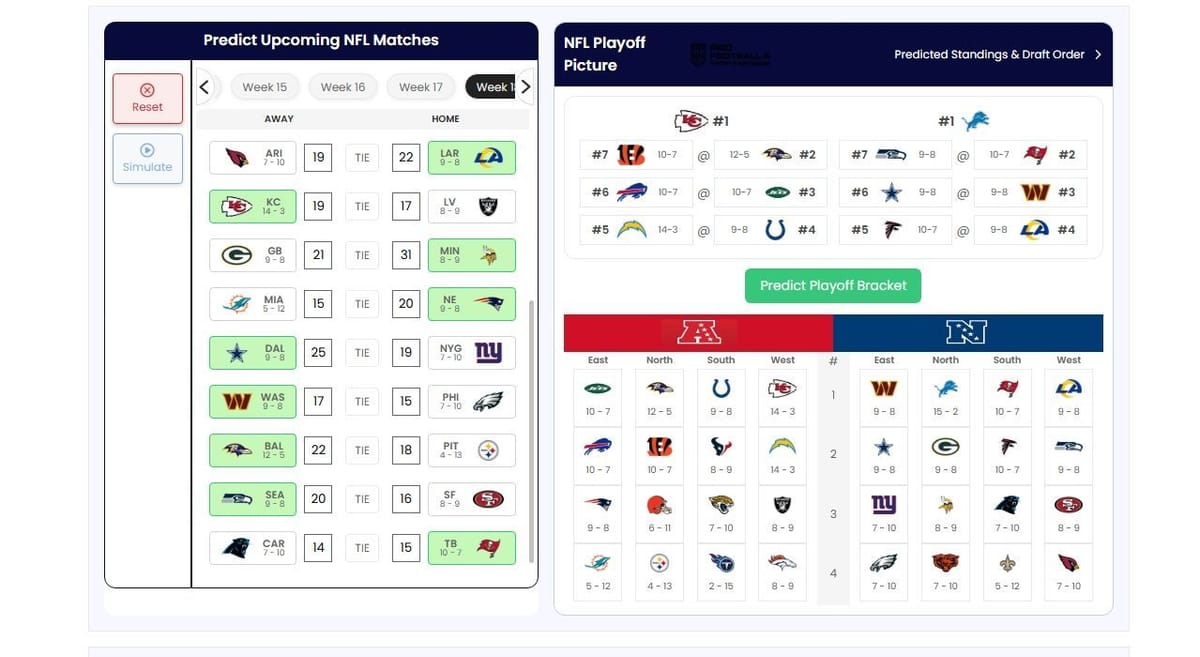Click the AFC conference logo banner
This screenshot has width=1200, height=657.
[700, 330]
